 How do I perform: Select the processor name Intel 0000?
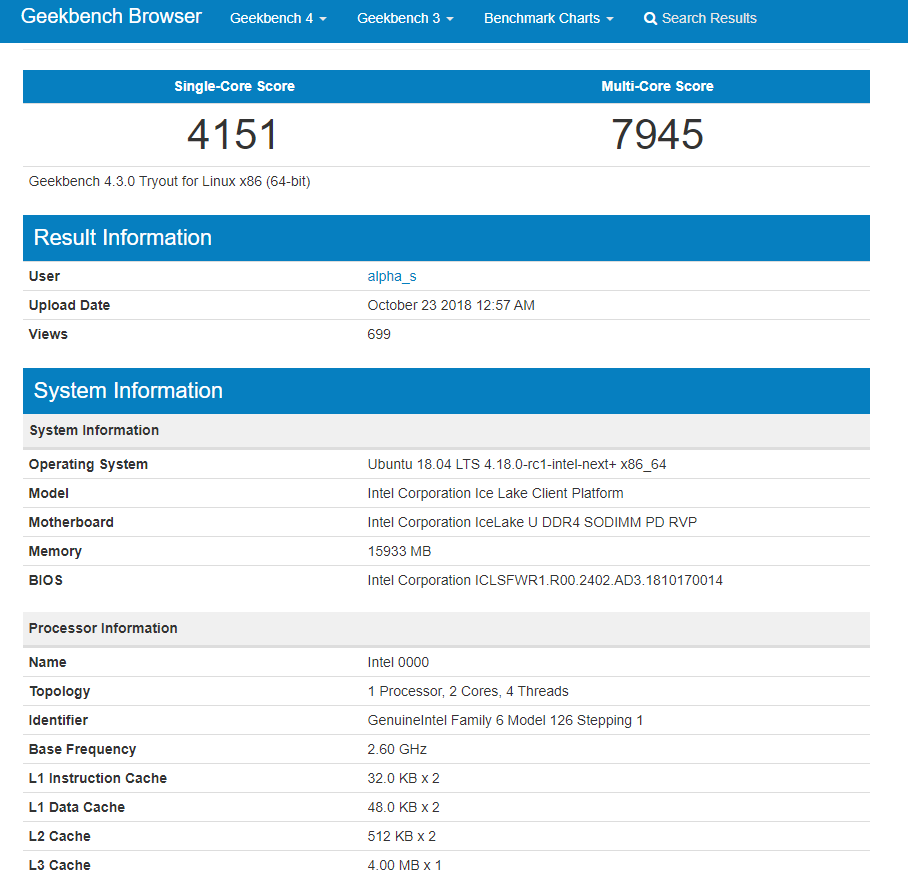point(398,663)
